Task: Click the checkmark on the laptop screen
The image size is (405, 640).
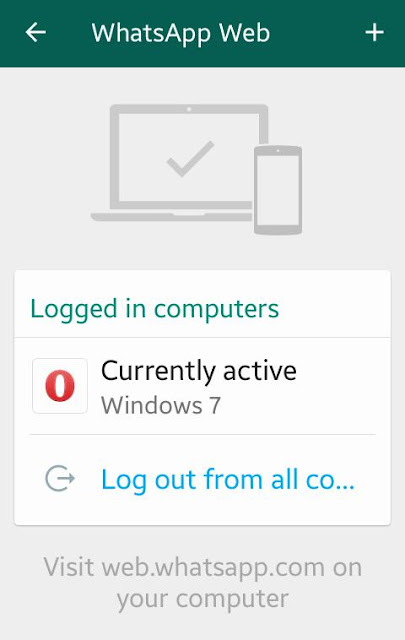Action: pos(191,159)
